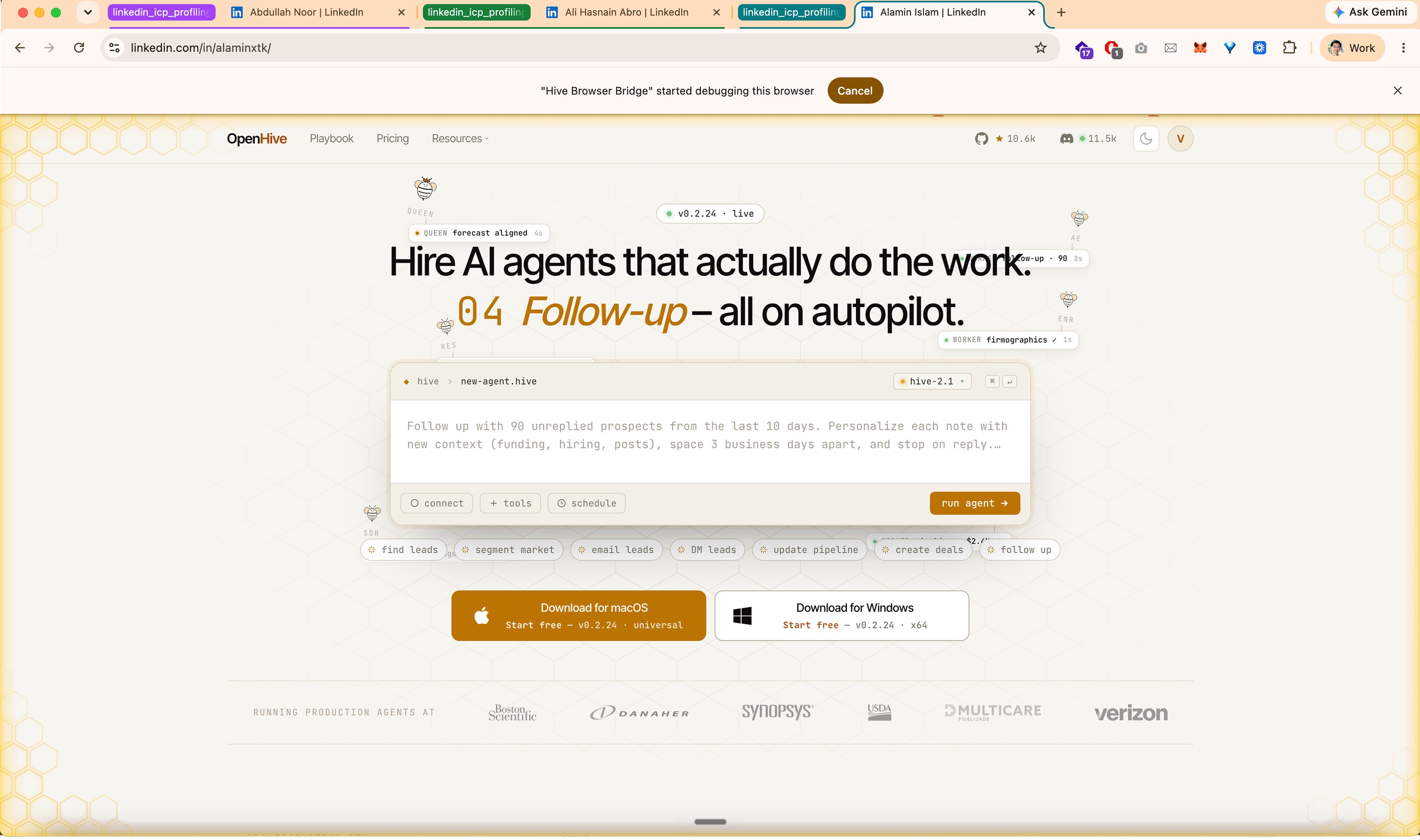Open the Discord link showing 11.5k
The height and width of the screenshot is (840, 1420).
tap(1088, 139)
